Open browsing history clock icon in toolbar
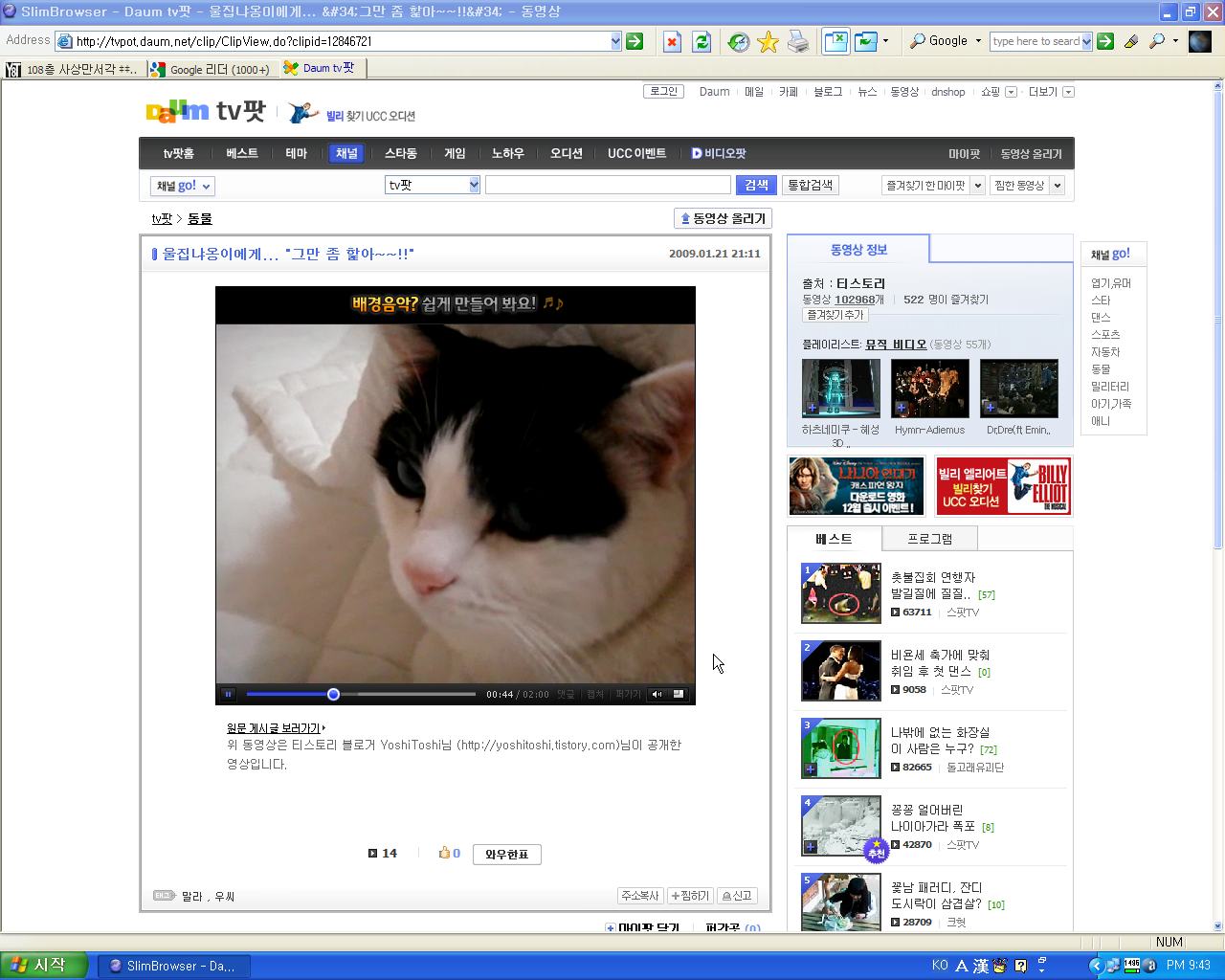This screenshot has width=1225, height=980. pyautogui.click(x=739, y=41)
